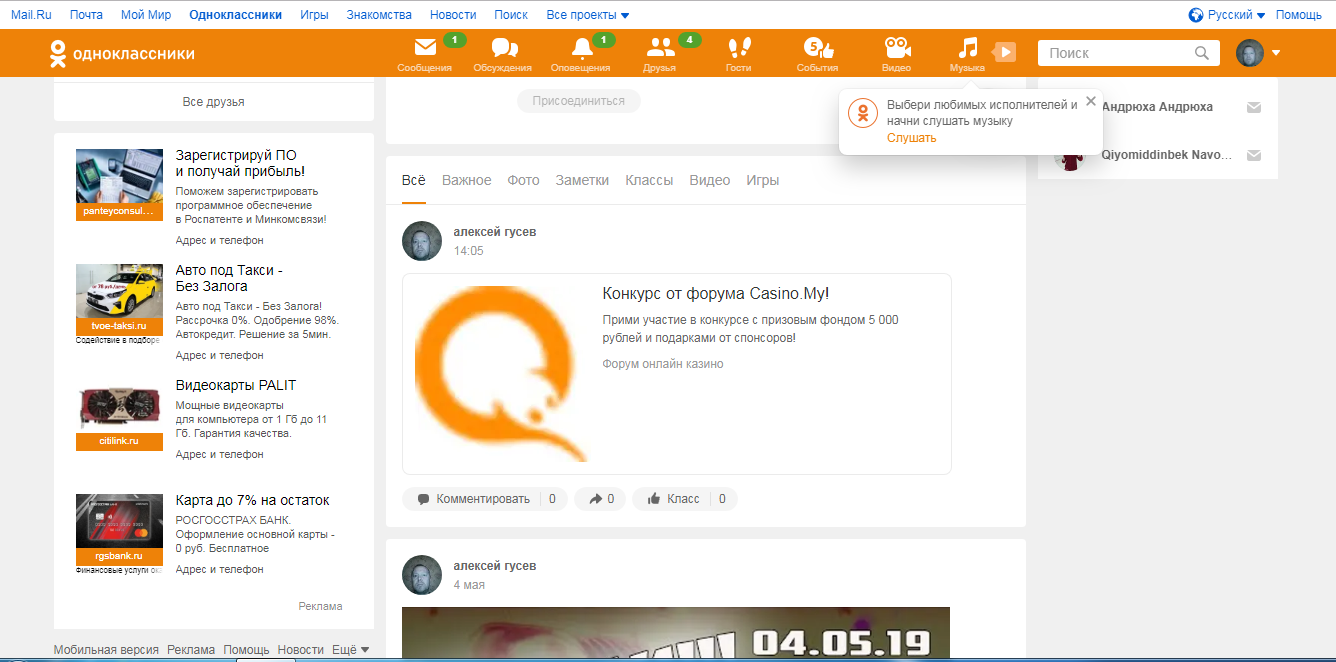
Task: Open алексей гусев avatar on 14:05 post
Action: [421, 241]
